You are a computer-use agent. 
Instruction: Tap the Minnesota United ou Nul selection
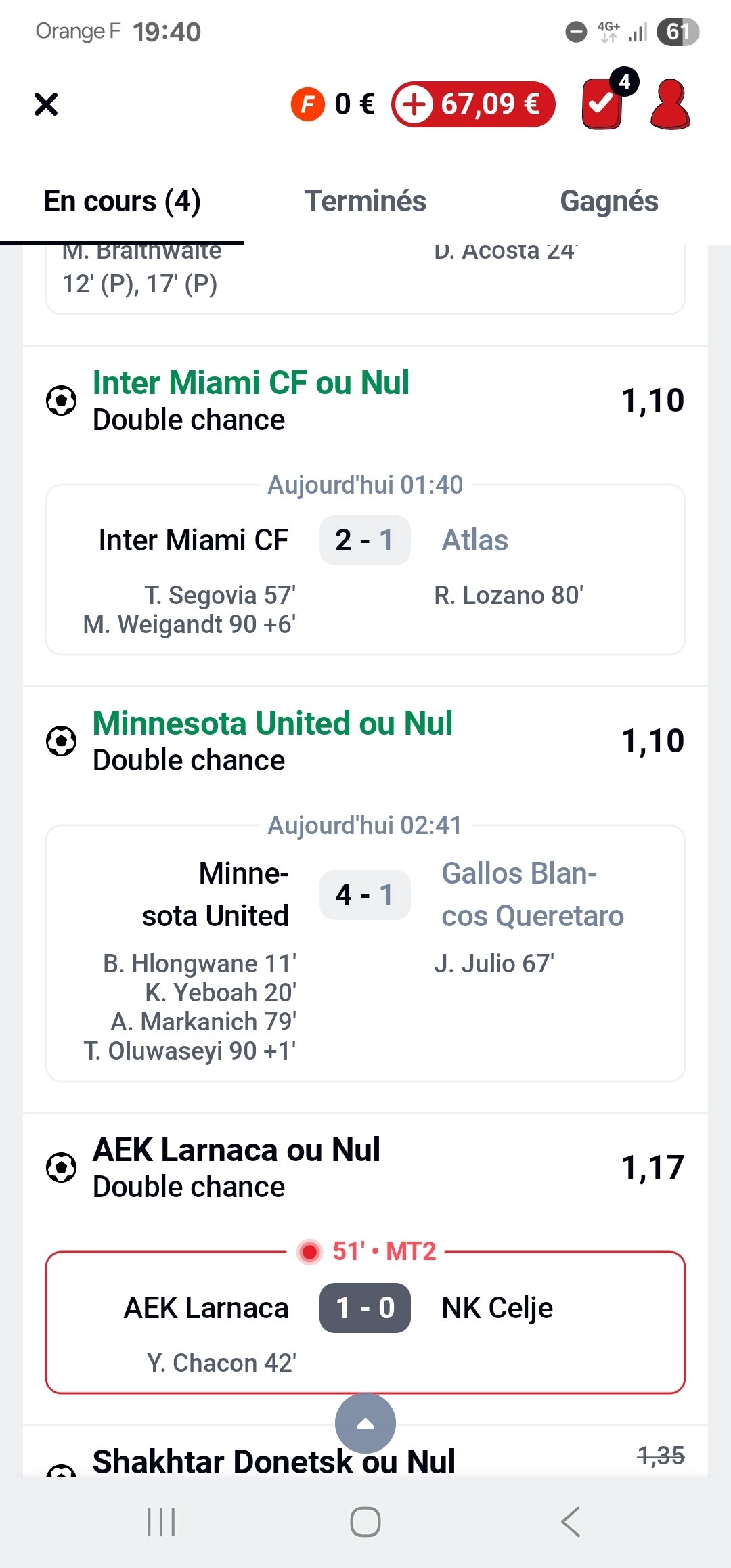pyautogui.click(x=273, y=724)
